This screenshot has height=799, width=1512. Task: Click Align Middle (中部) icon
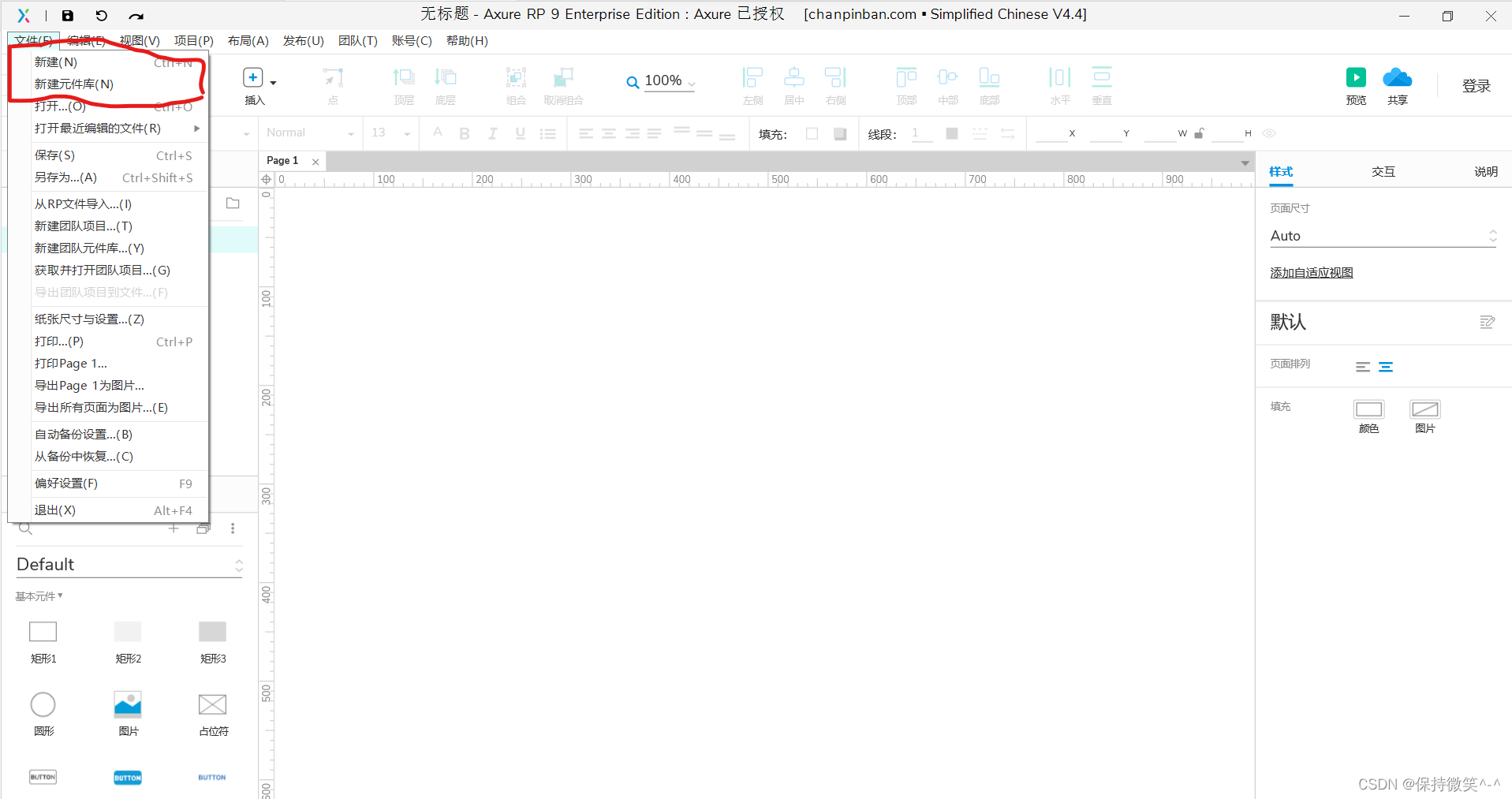[948, 77]
